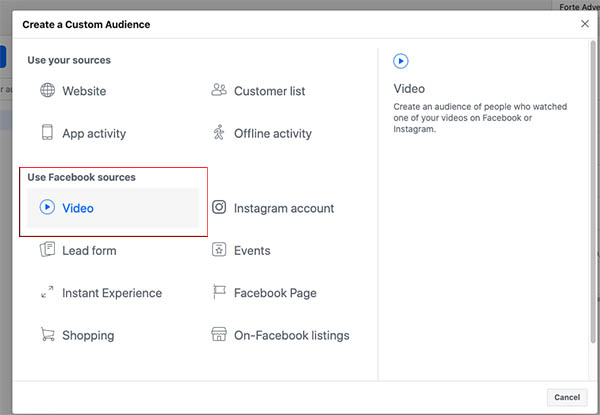The image size is (600, 415).
Task: Click the 'Use Facebook sources' heading
Action: click(82, 177)
